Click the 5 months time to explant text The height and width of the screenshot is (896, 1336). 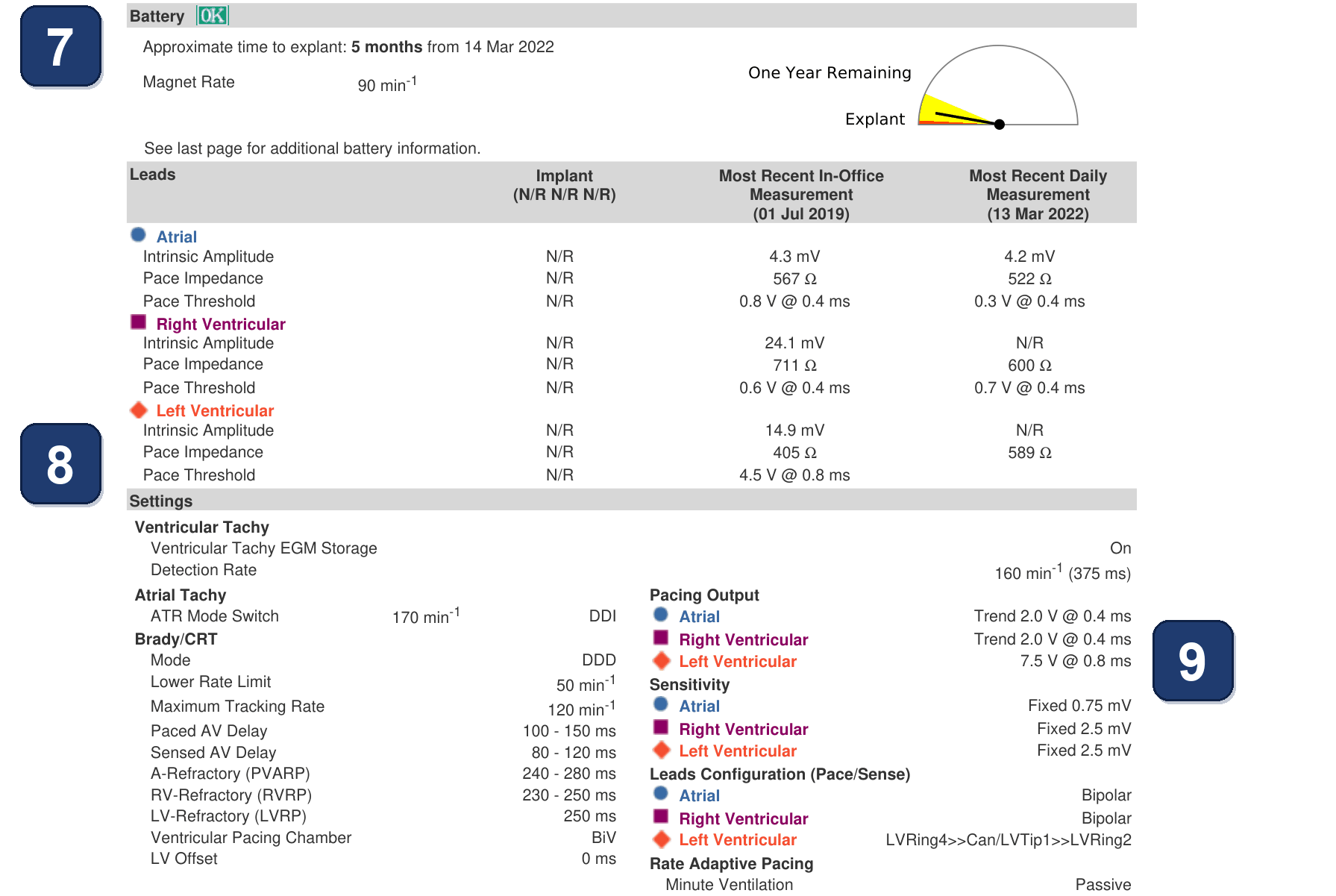point(386,47)
